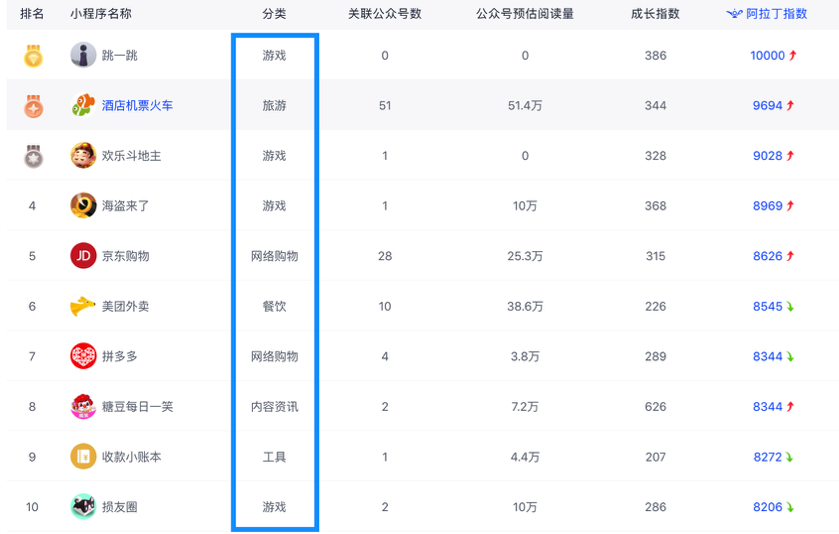Viewport: 839px width, 534px height.
Task: Click the 欢乐斗地主 app icon
Action: tap(83, 156)
